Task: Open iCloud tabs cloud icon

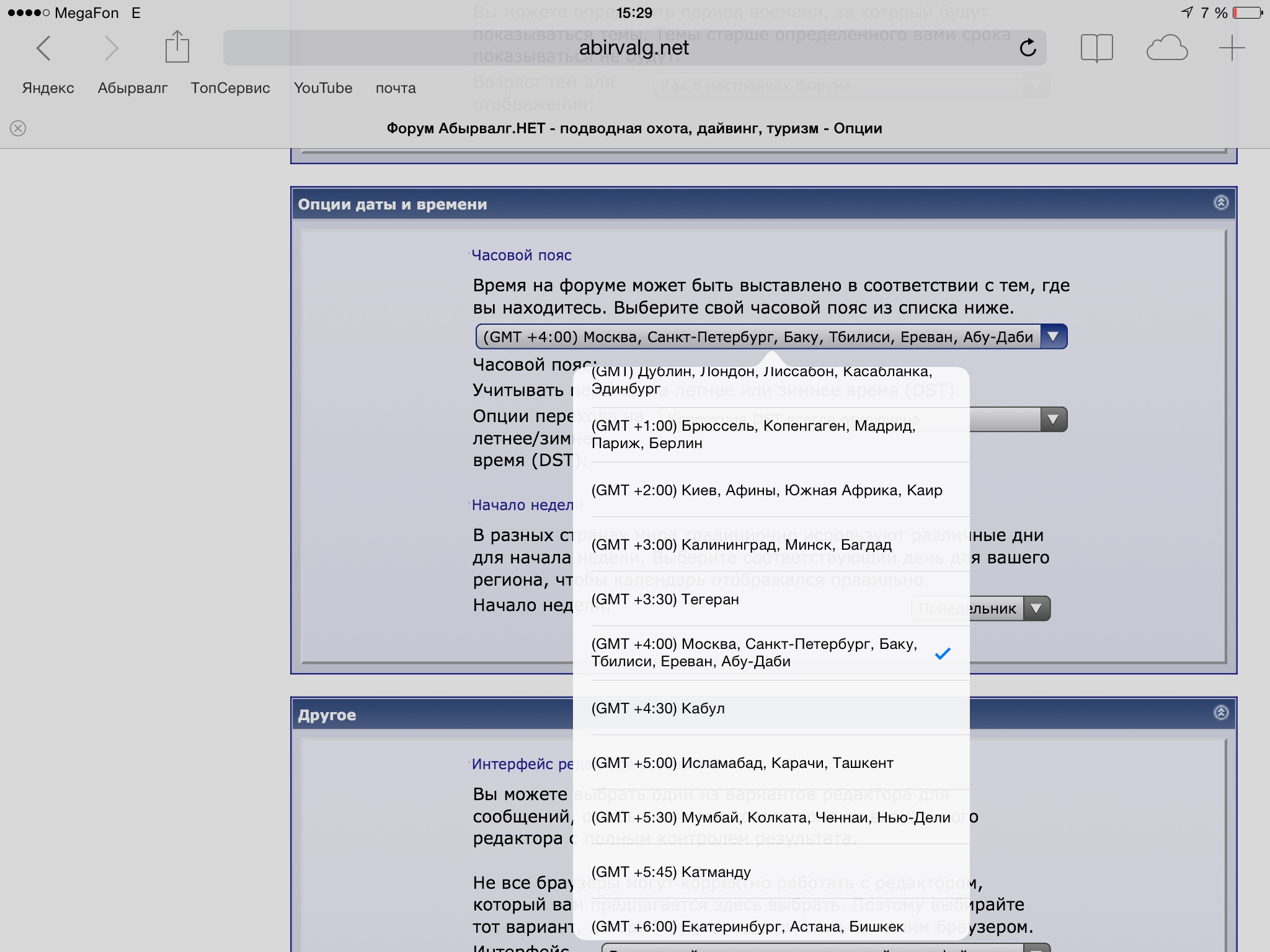Action: tap(1166, 48)
